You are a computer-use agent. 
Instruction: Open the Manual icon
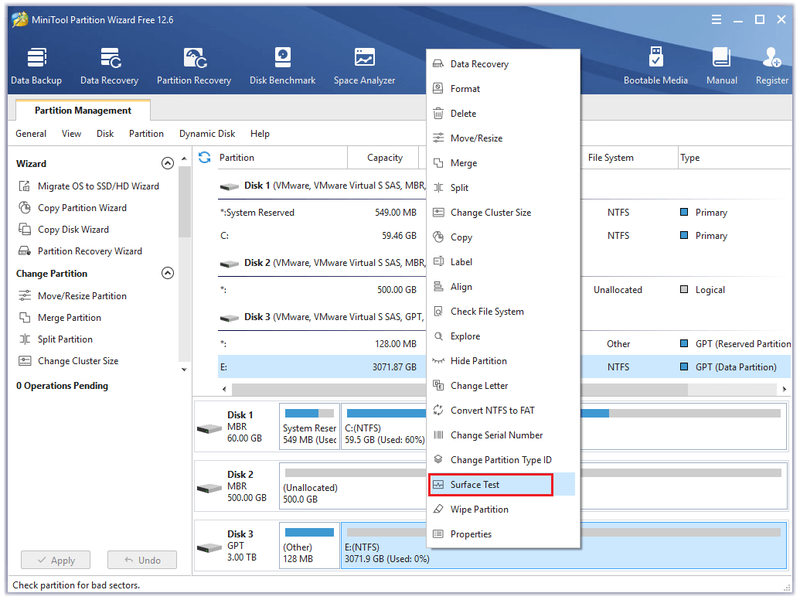pyautogui.click(x=721, y=66)
